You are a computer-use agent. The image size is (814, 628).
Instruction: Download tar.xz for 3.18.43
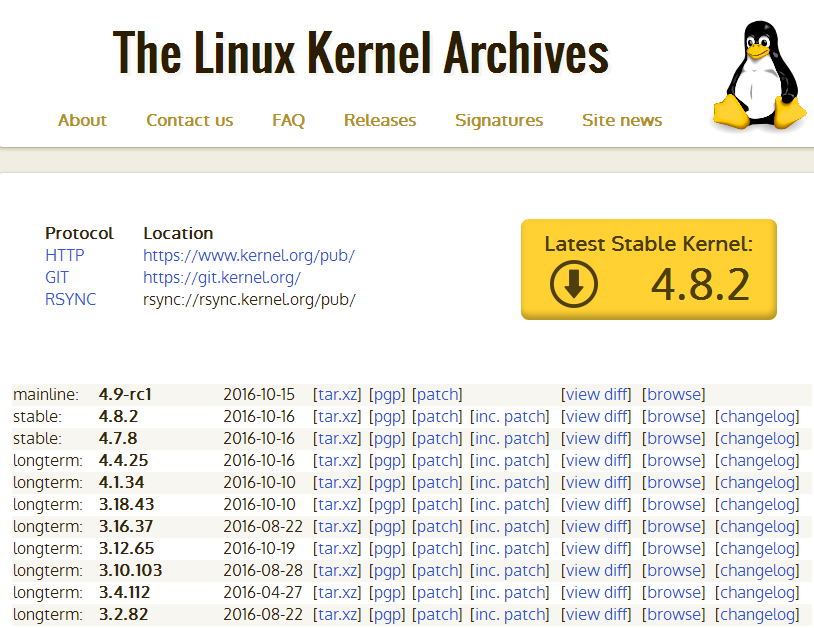tap(337, 504)
